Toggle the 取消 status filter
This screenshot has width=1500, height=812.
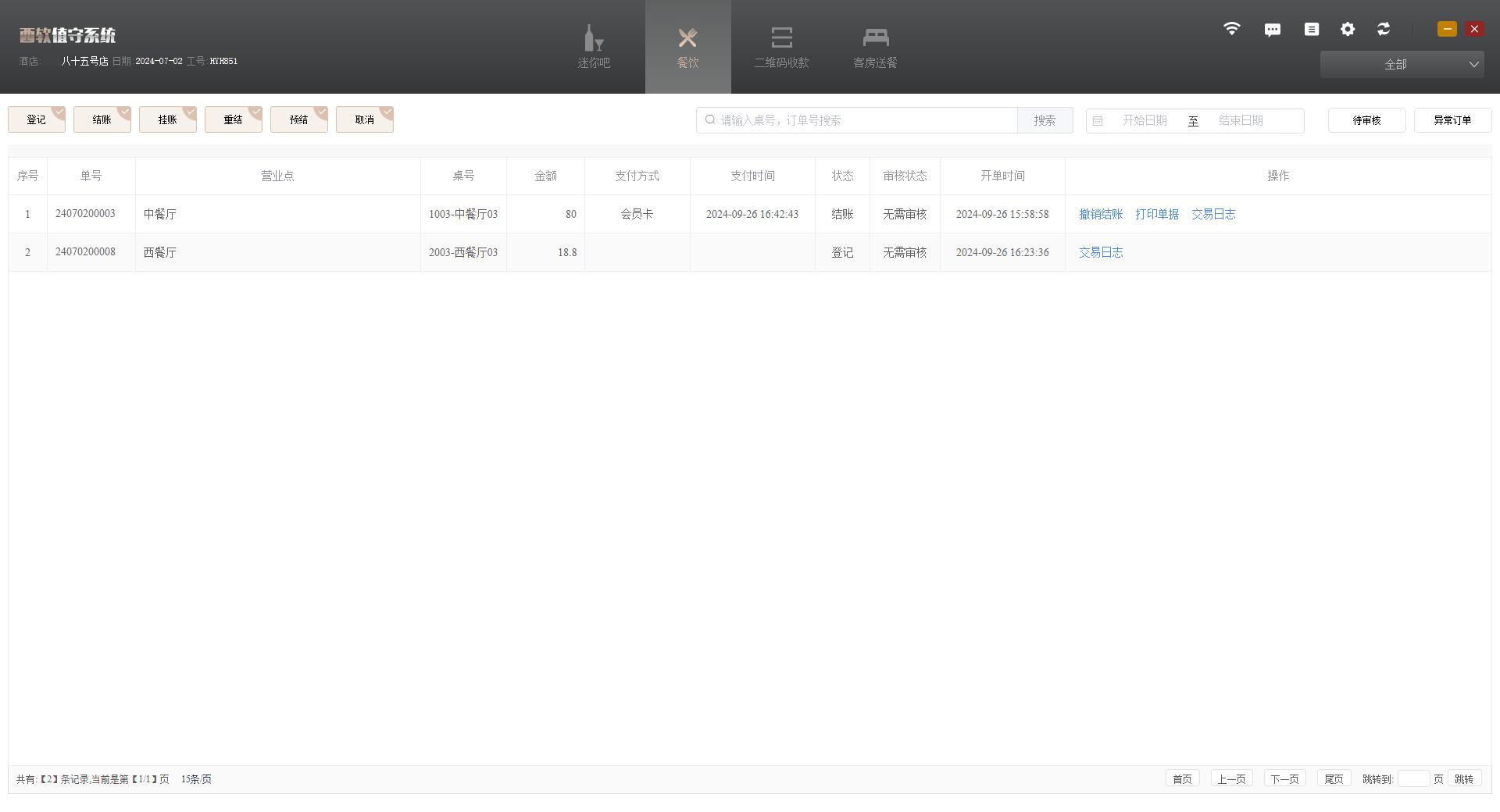click(x=365, y=119)
